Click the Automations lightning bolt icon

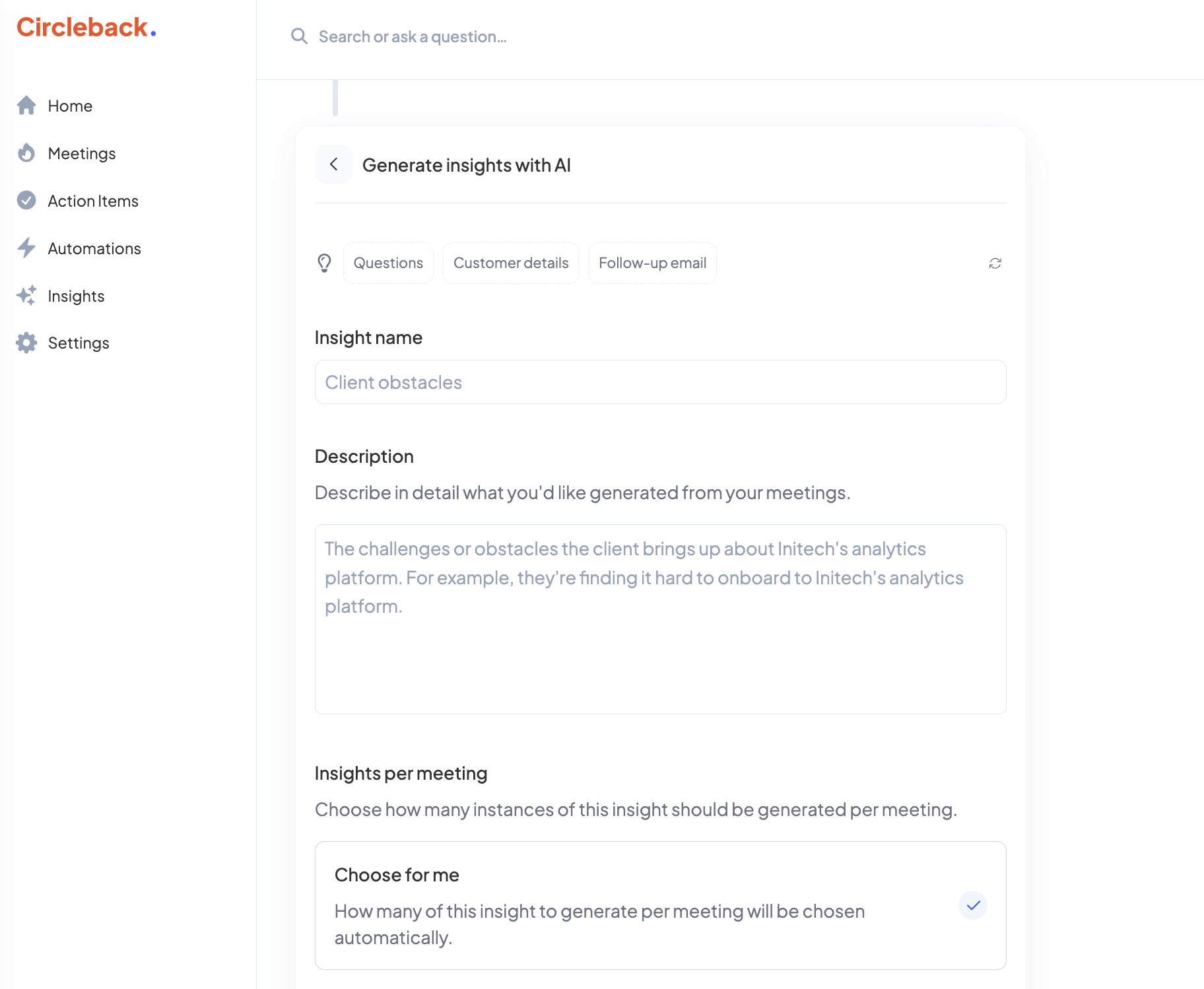(26, 248)
